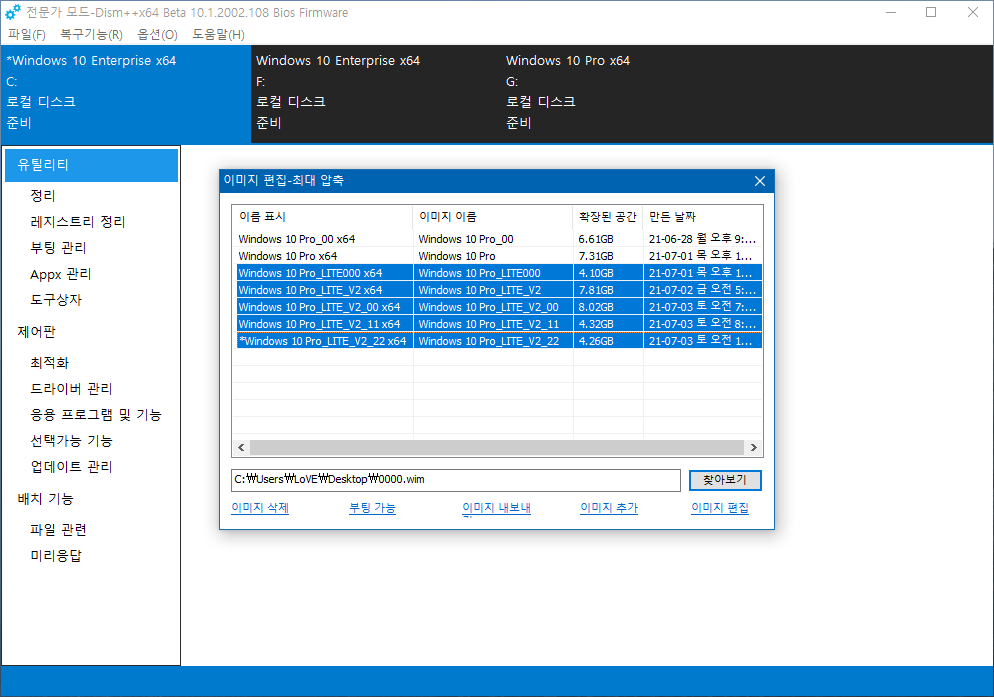Click the 부팅 가능 link
Viewport: 994px width, 697px height.
[372, 508]
